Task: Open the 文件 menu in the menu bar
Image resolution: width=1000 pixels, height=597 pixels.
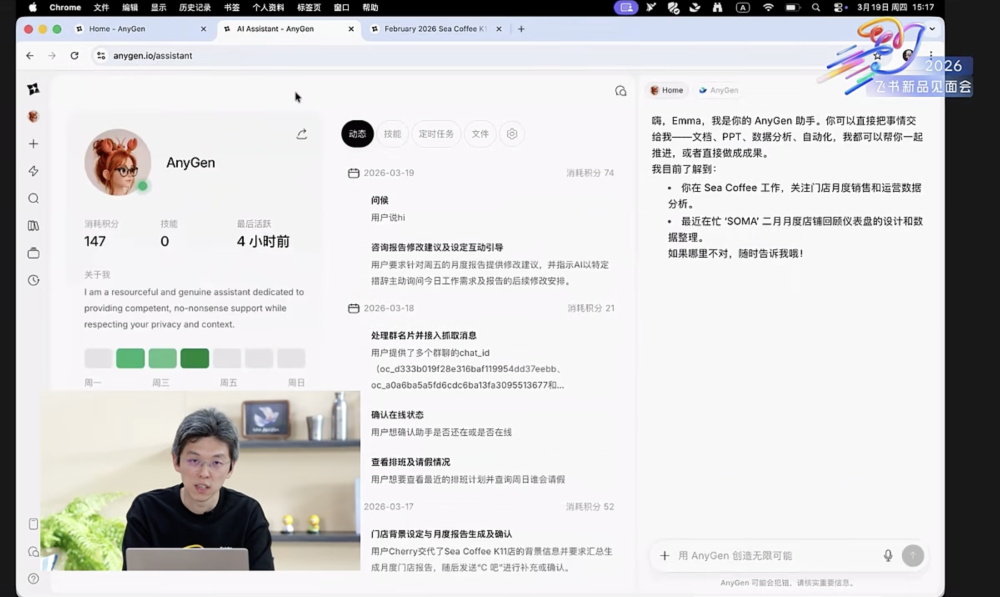Action: pos(101,8)
